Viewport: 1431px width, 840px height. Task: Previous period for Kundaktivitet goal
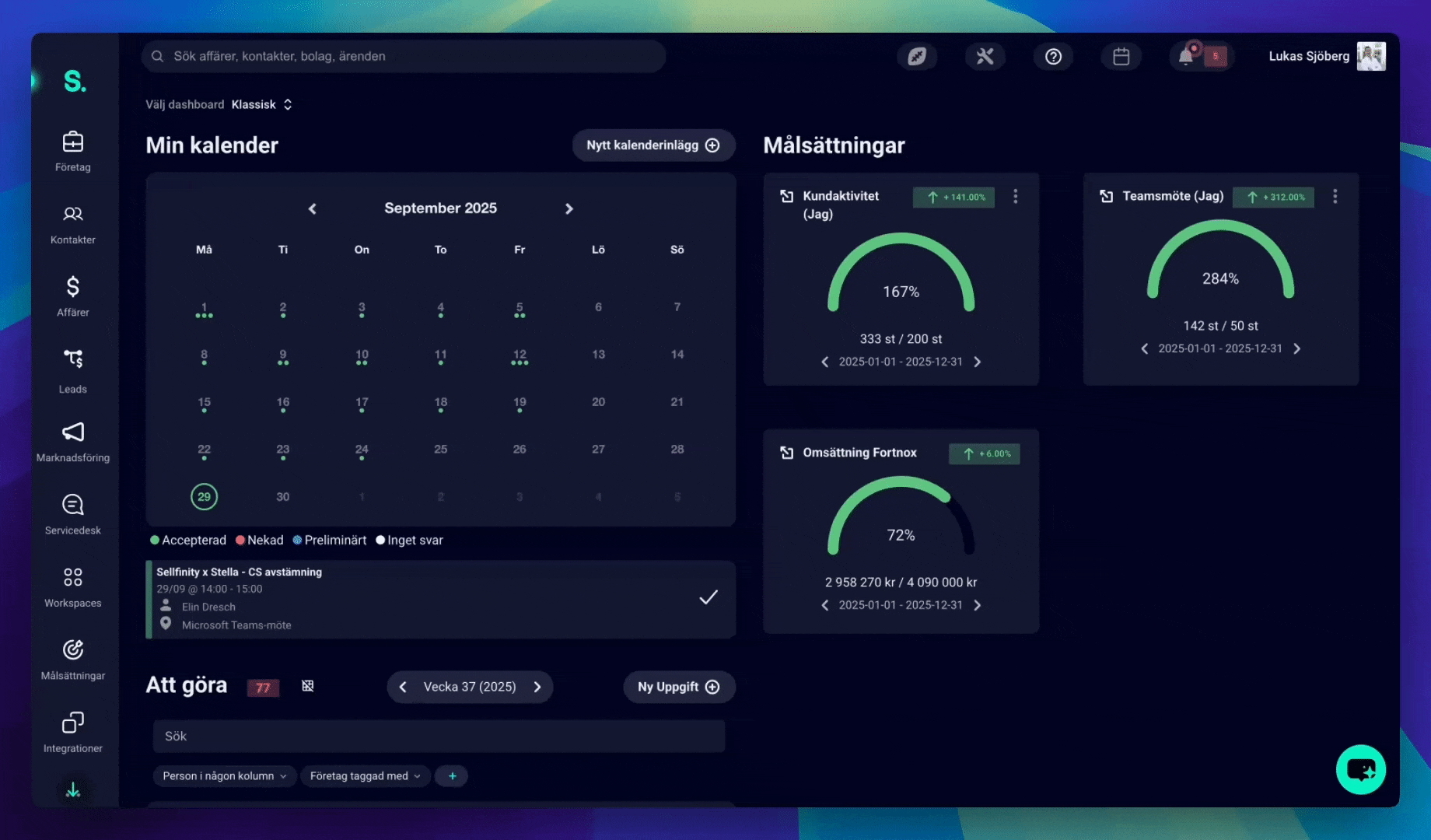click(825, 362)
